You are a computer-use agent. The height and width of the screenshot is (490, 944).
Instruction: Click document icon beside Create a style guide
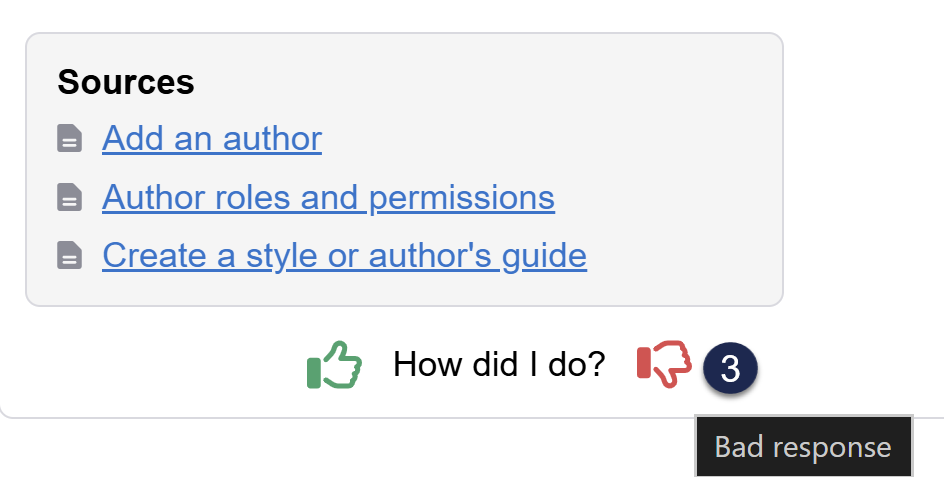tap(69, 257)
